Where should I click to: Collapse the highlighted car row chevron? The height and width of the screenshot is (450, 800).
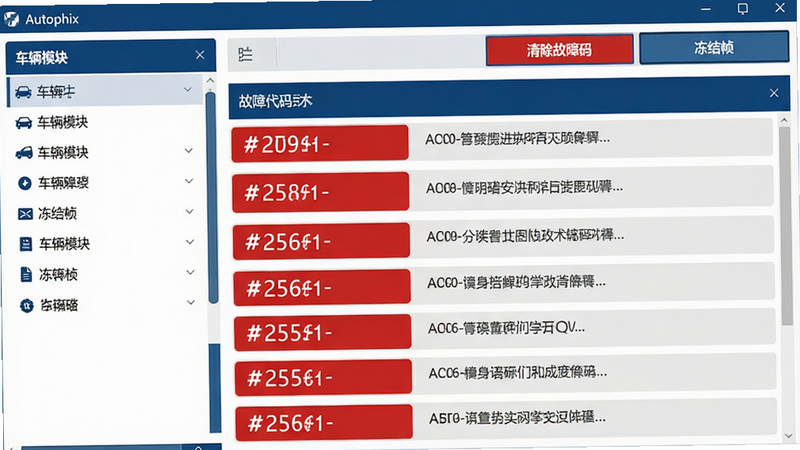pos(188,90)
